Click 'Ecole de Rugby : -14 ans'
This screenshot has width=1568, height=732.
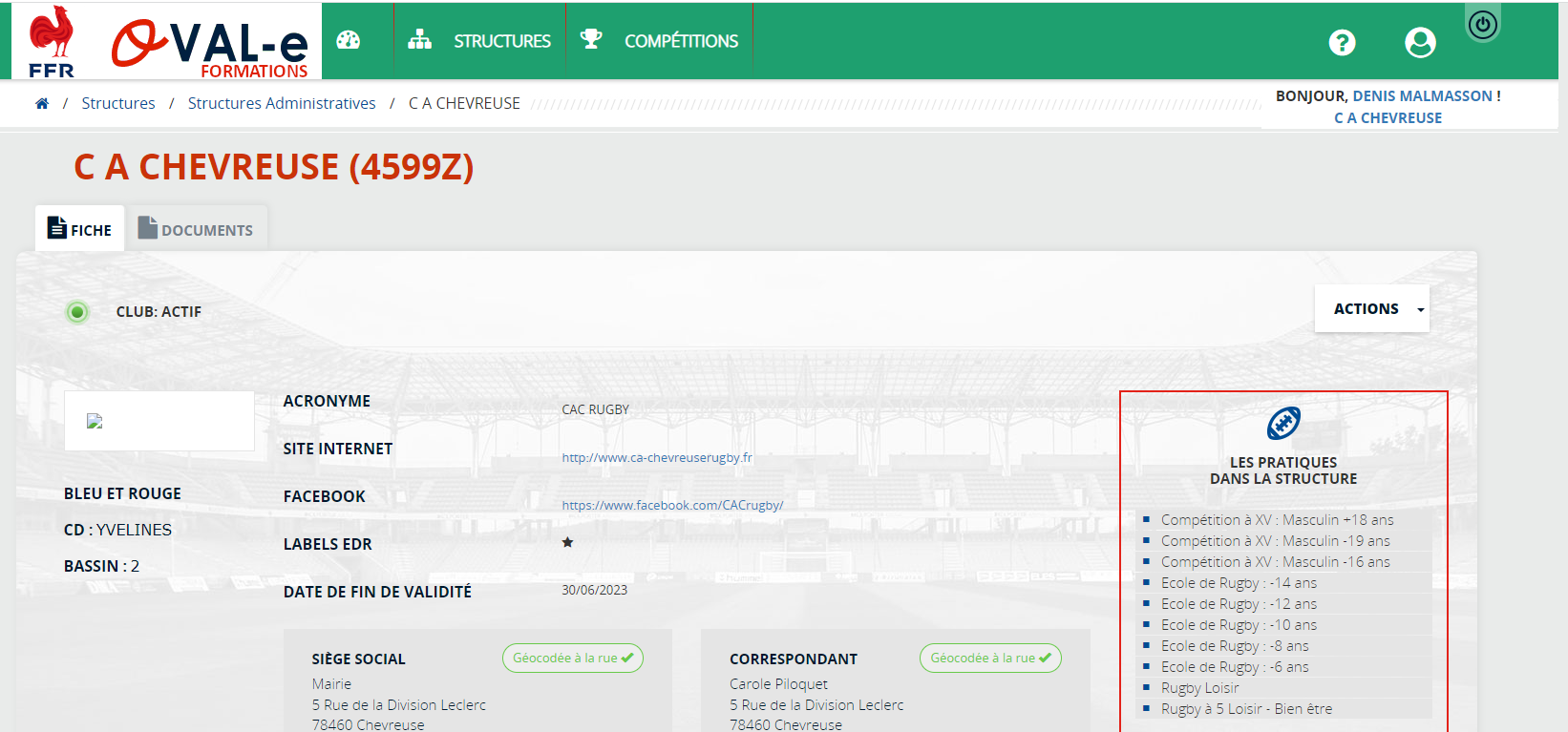click(x=1239, y=583)
